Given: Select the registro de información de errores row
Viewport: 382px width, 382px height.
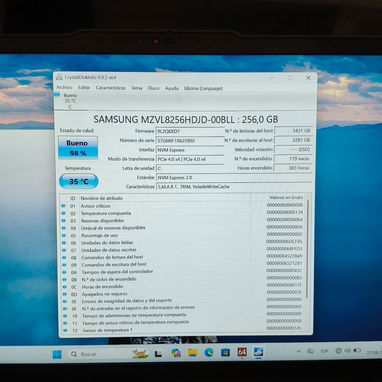Looking at the screenshot, I should (182, 308).
